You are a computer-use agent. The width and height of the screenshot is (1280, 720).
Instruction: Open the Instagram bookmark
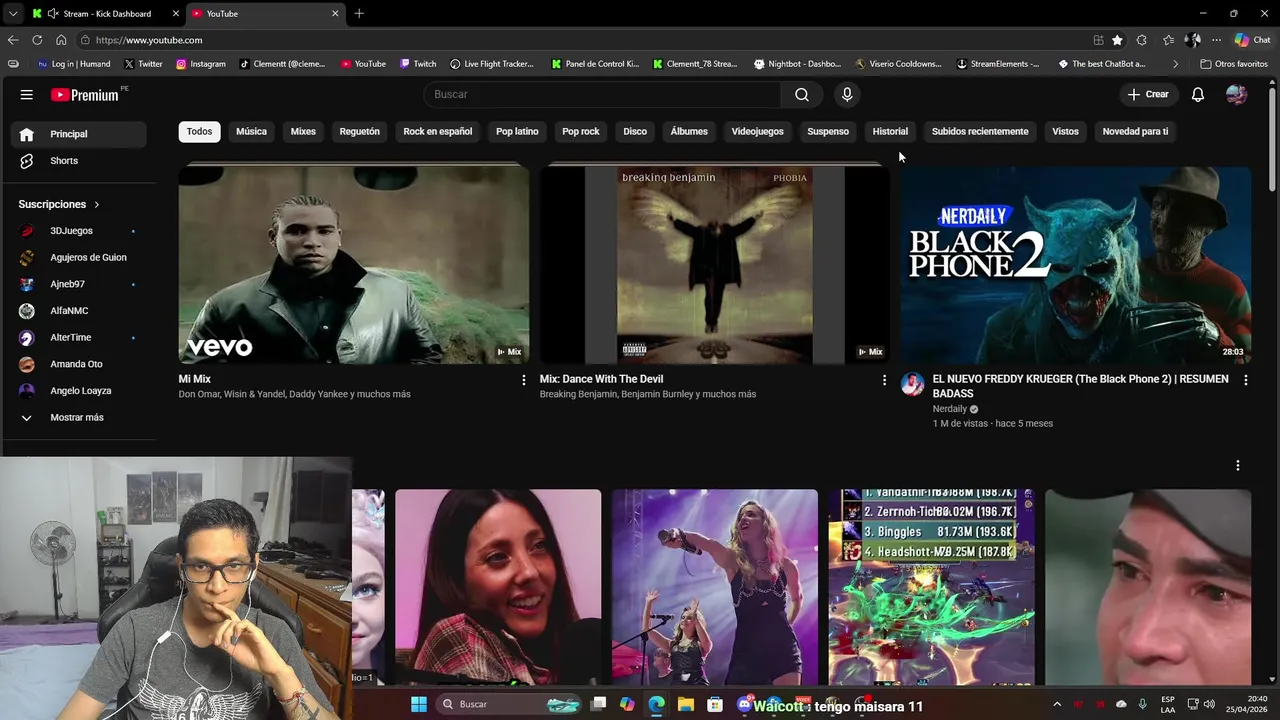pyautogui.click(x=201, y=64)
